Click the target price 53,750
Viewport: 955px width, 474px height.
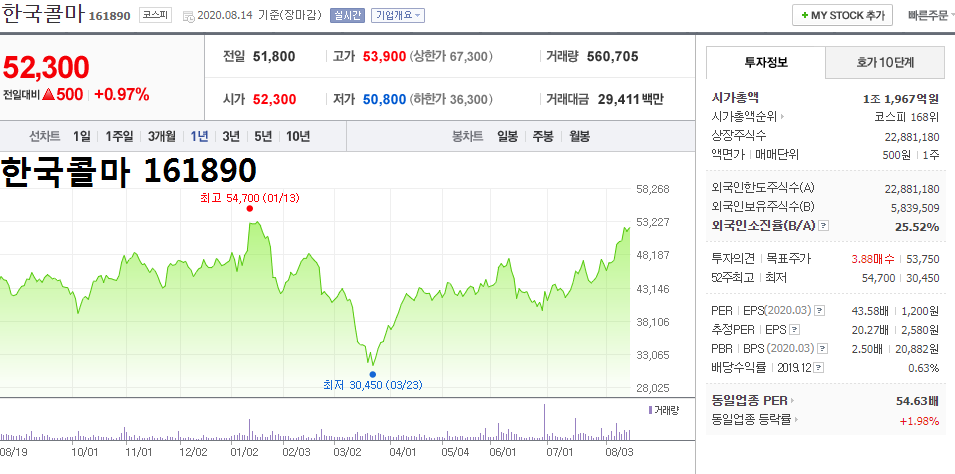click(923, 259)
